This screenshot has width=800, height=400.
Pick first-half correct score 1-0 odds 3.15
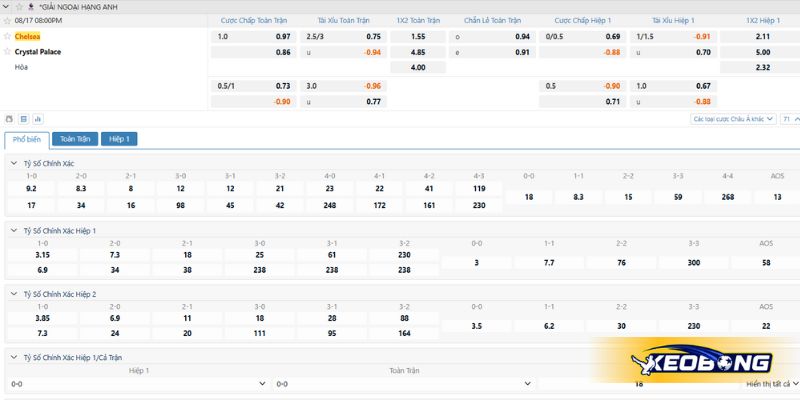43,255
